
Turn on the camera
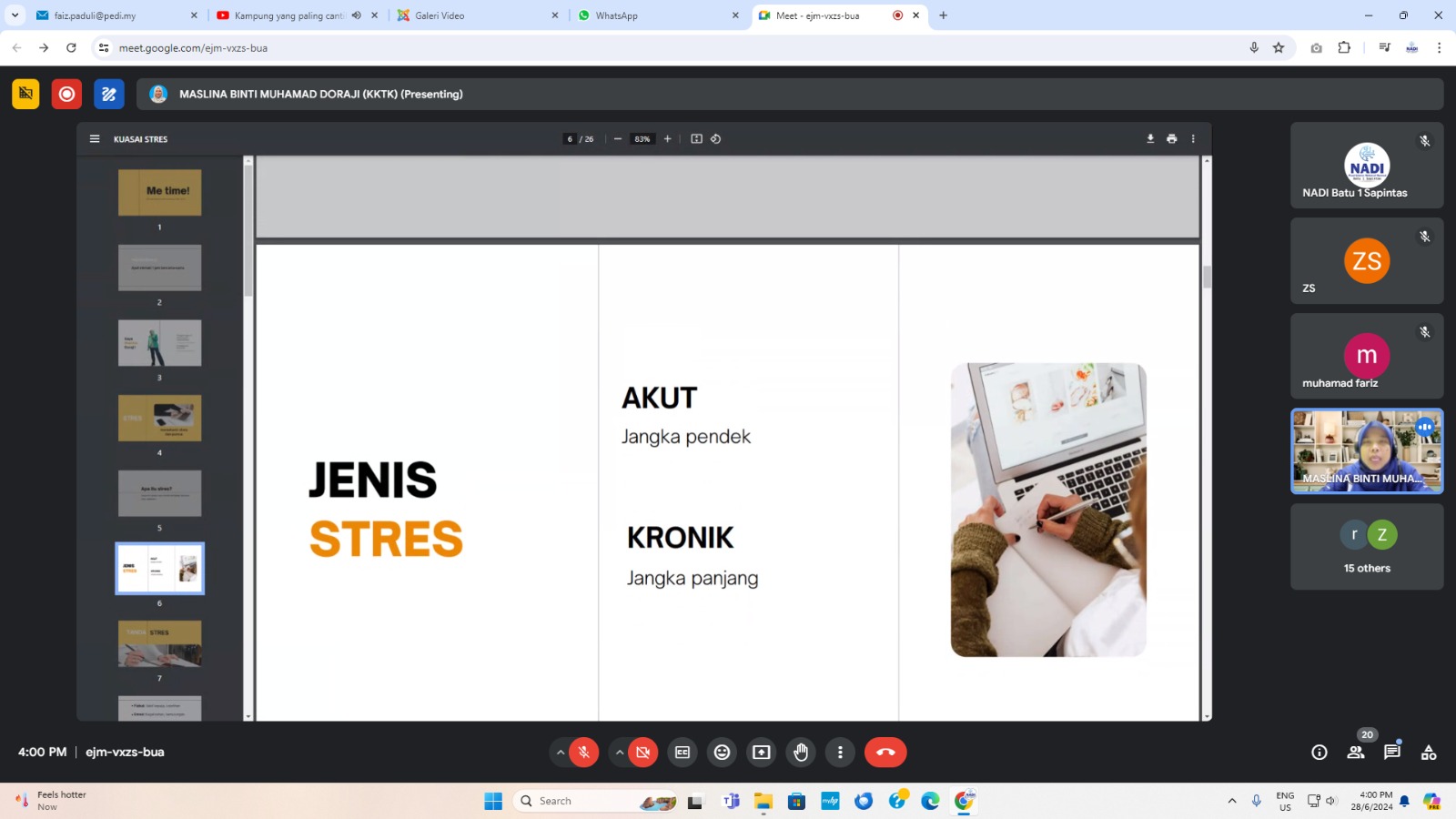coord(642,752)
